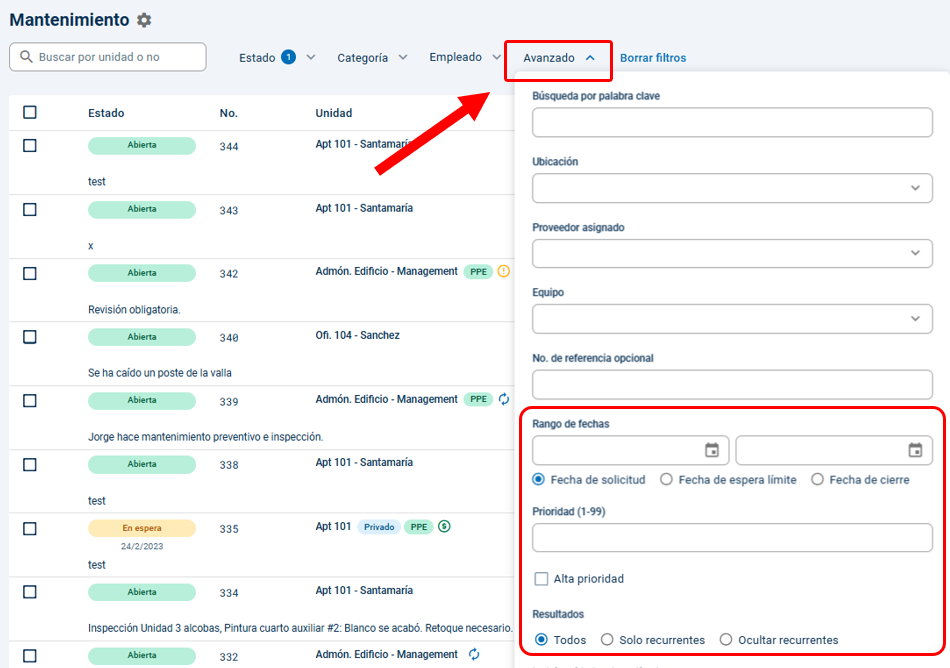Focus the end date range field

click(834, 450)
